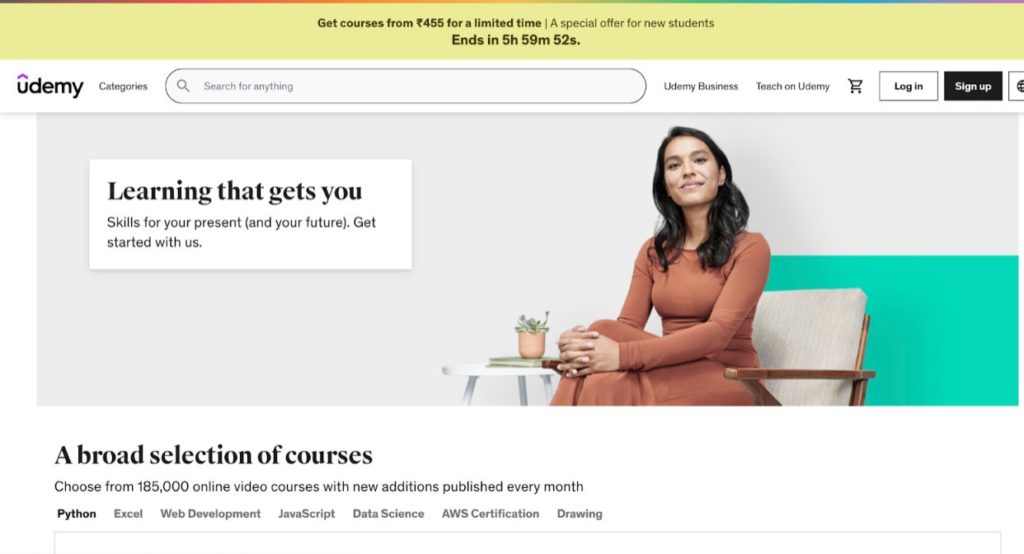Click into the Search for anything field

tap(406, 86)
